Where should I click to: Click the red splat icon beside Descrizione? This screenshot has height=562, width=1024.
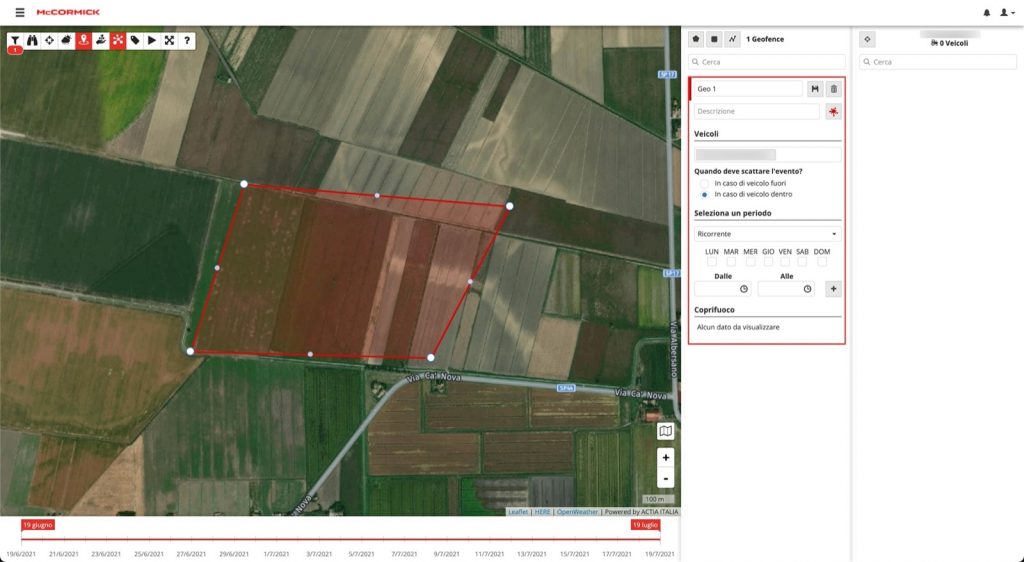tap(833, 112)
